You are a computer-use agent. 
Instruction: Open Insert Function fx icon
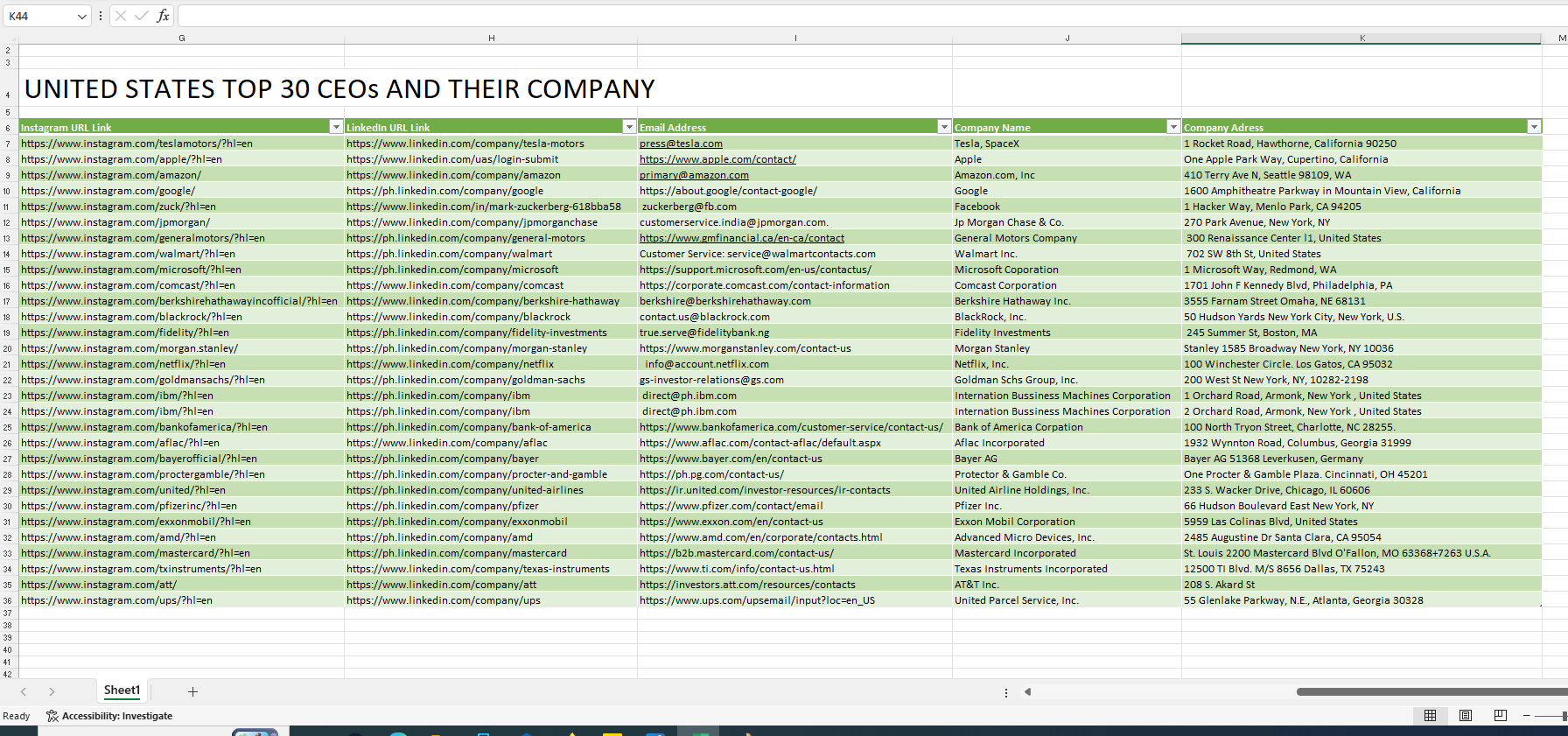(163, 16)
